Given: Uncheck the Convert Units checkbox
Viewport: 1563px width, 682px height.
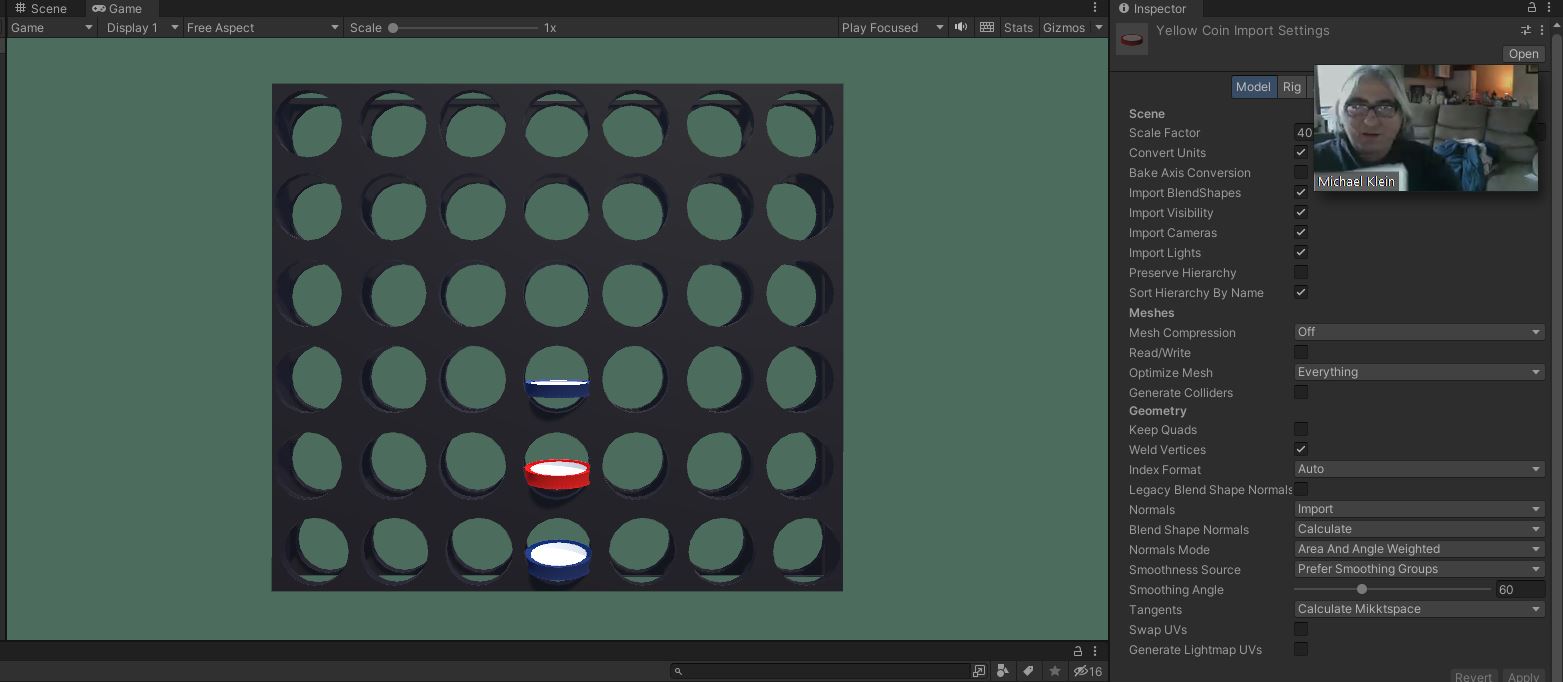Looking at the screenshot, I should (1301, 152).
